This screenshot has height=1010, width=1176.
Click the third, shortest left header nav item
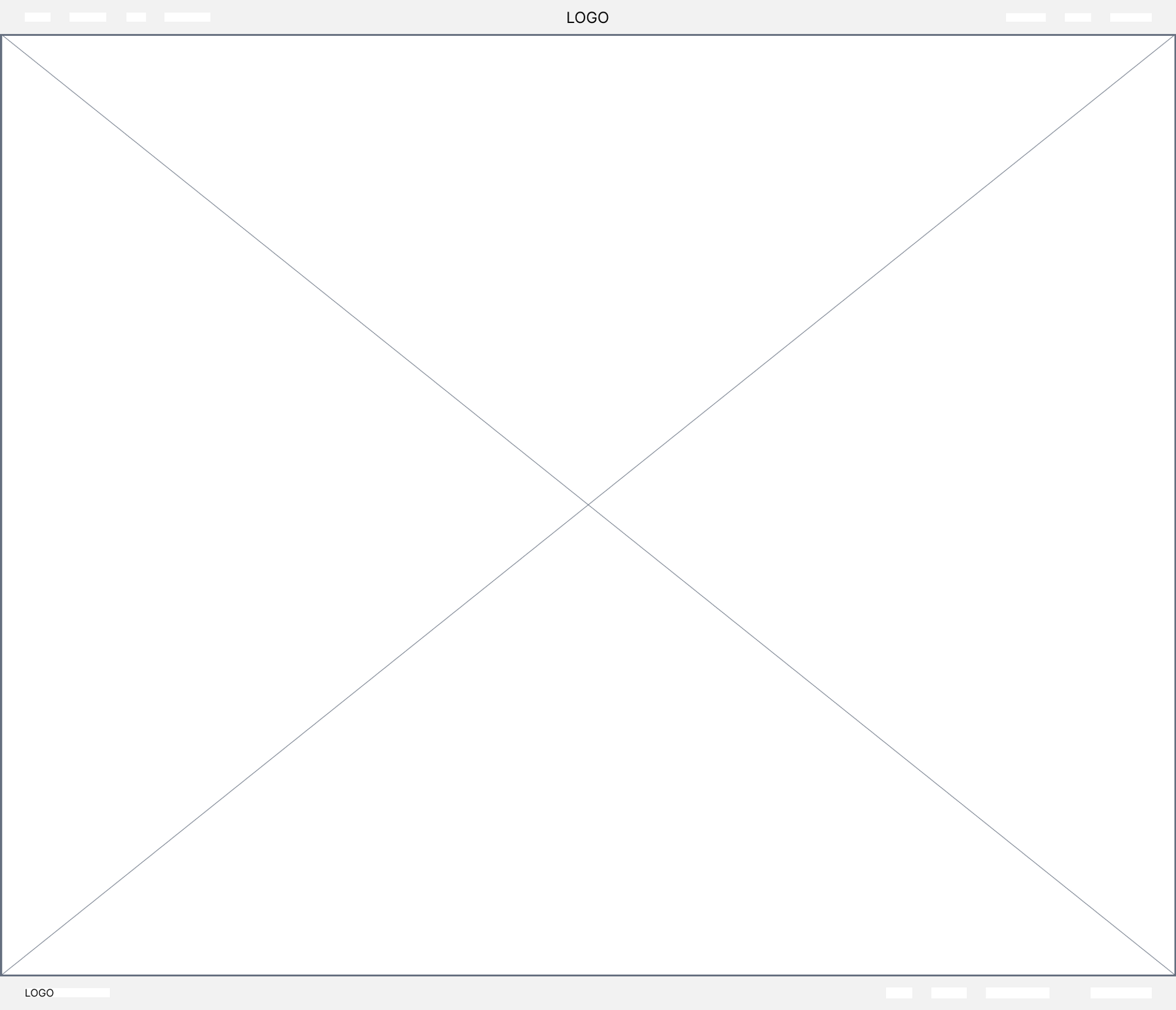point(136,17)
